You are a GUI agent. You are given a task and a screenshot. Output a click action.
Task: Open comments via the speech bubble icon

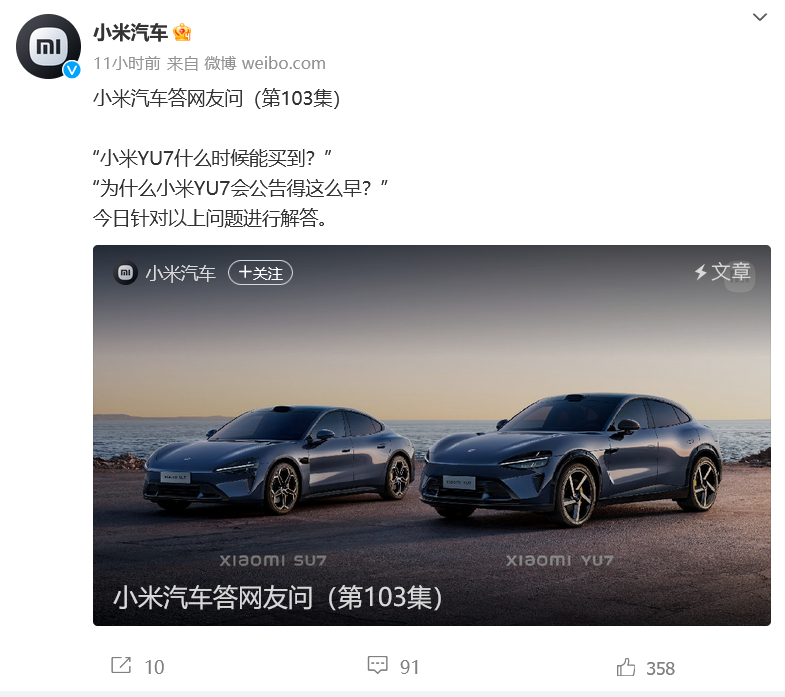pos(377,665)
